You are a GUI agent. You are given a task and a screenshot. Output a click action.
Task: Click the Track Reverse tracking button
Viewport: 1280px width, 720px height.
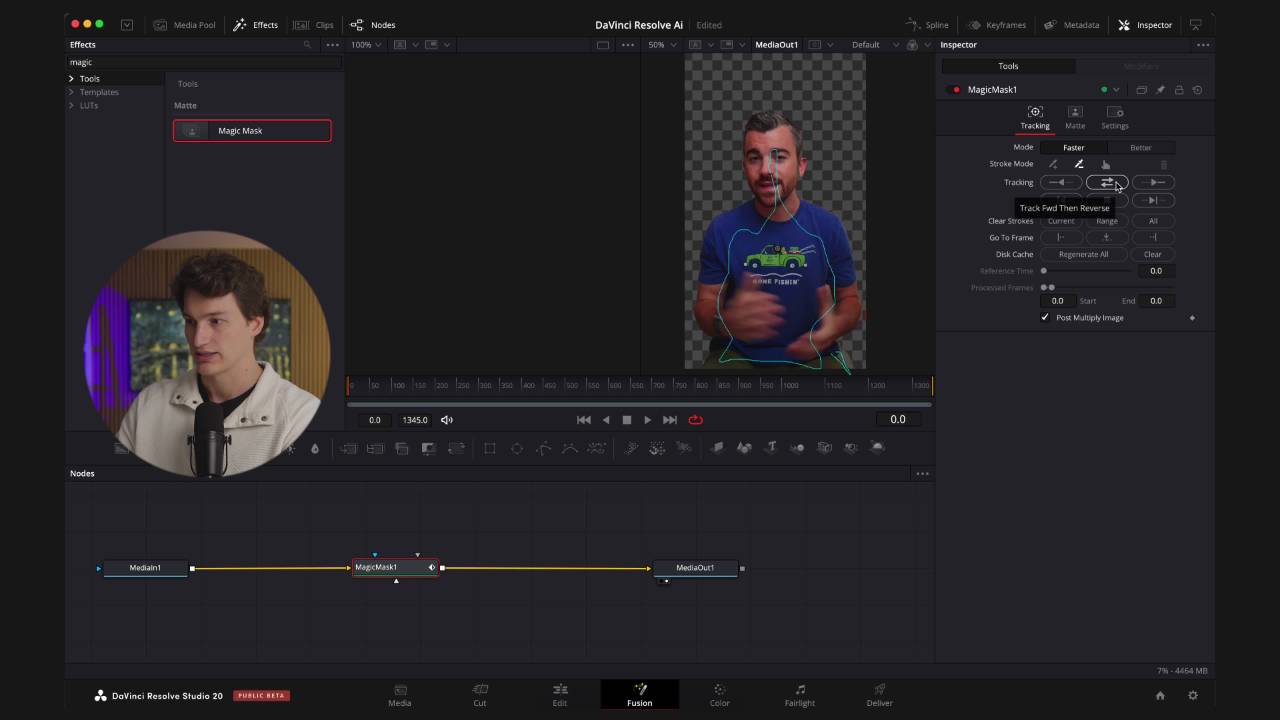(1060, 182)
